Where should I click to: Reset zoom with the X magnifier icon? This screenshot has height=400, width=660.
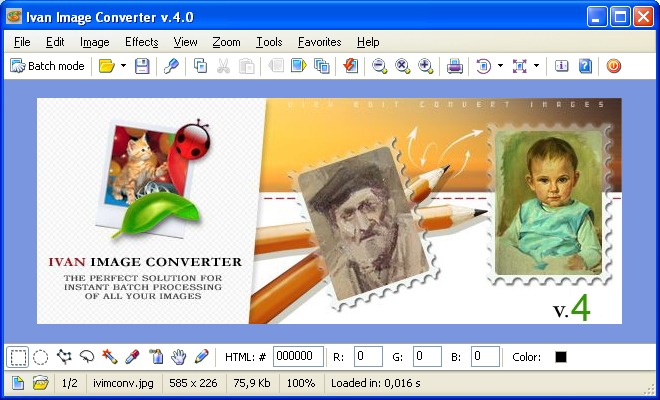point(402,66)
